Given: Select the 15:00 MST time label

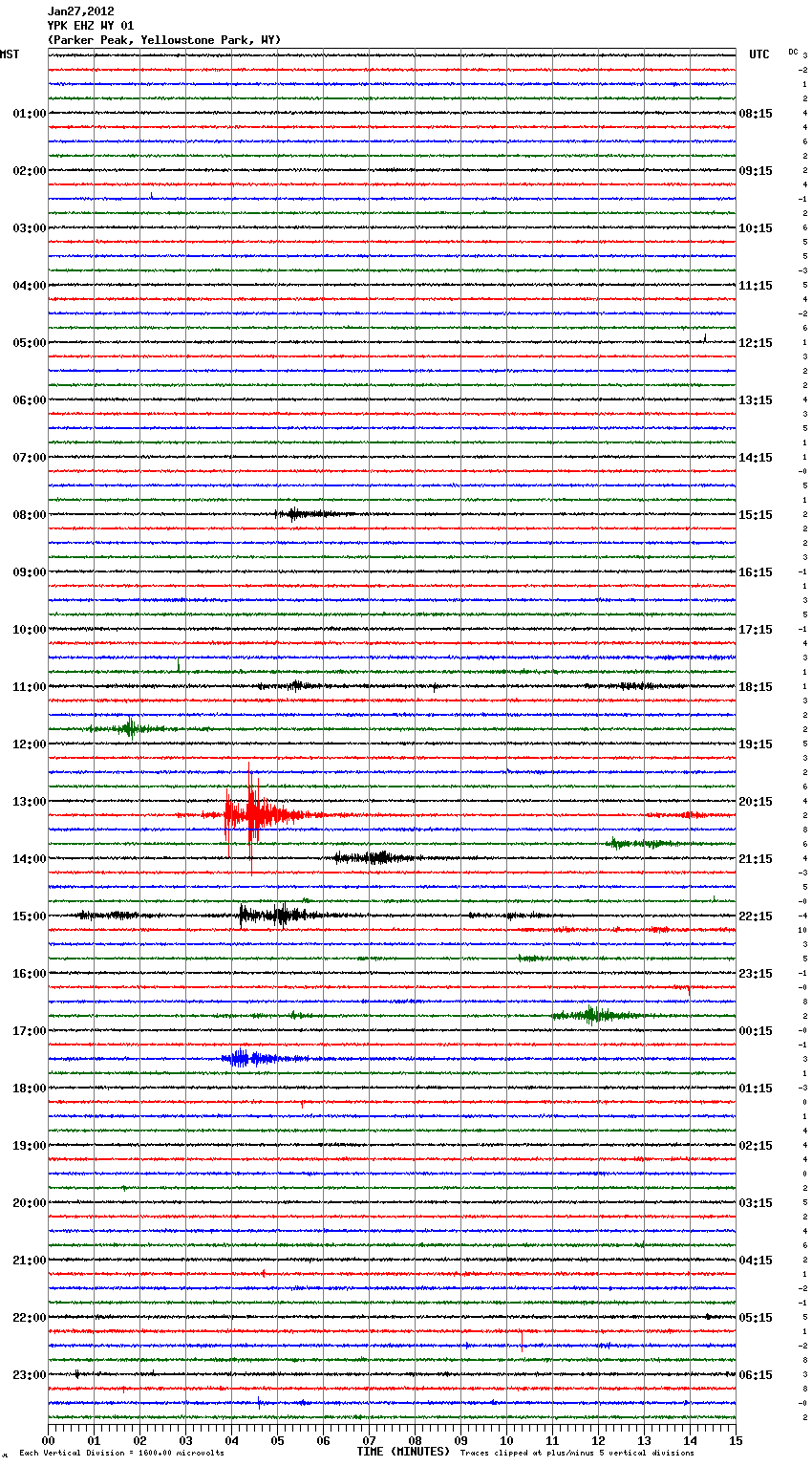Looking at the screenshot, I should coord(29,916).
